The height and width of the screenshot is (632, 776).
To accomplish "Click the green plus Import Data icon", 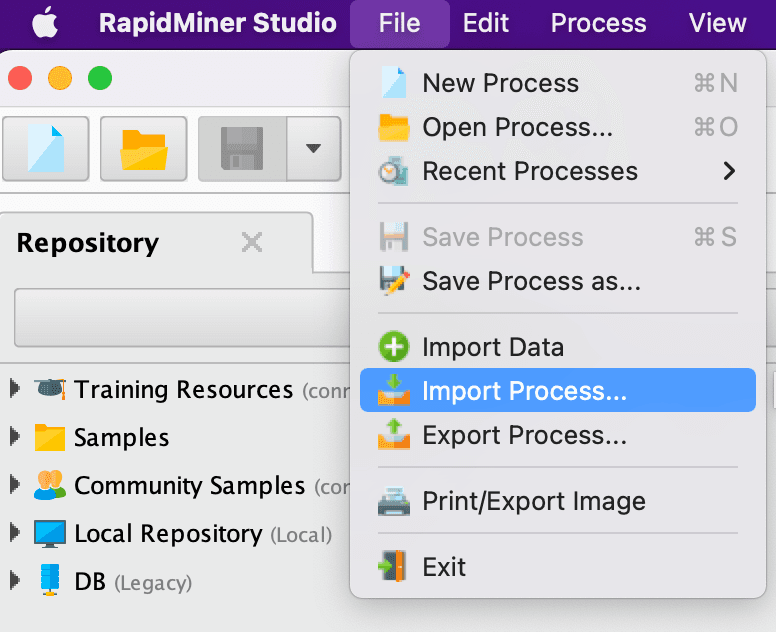I will click(394, 346).
